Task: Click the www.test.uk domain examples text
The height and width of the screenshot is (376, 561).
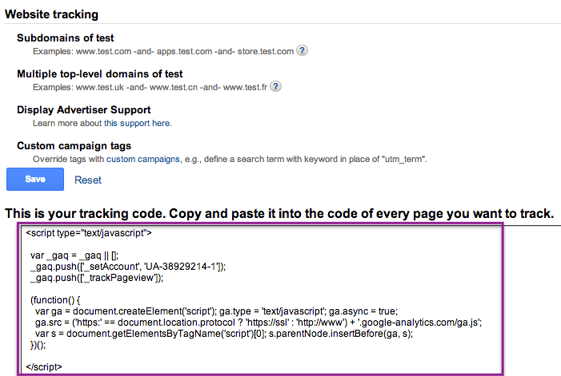Action: [150, 87]
